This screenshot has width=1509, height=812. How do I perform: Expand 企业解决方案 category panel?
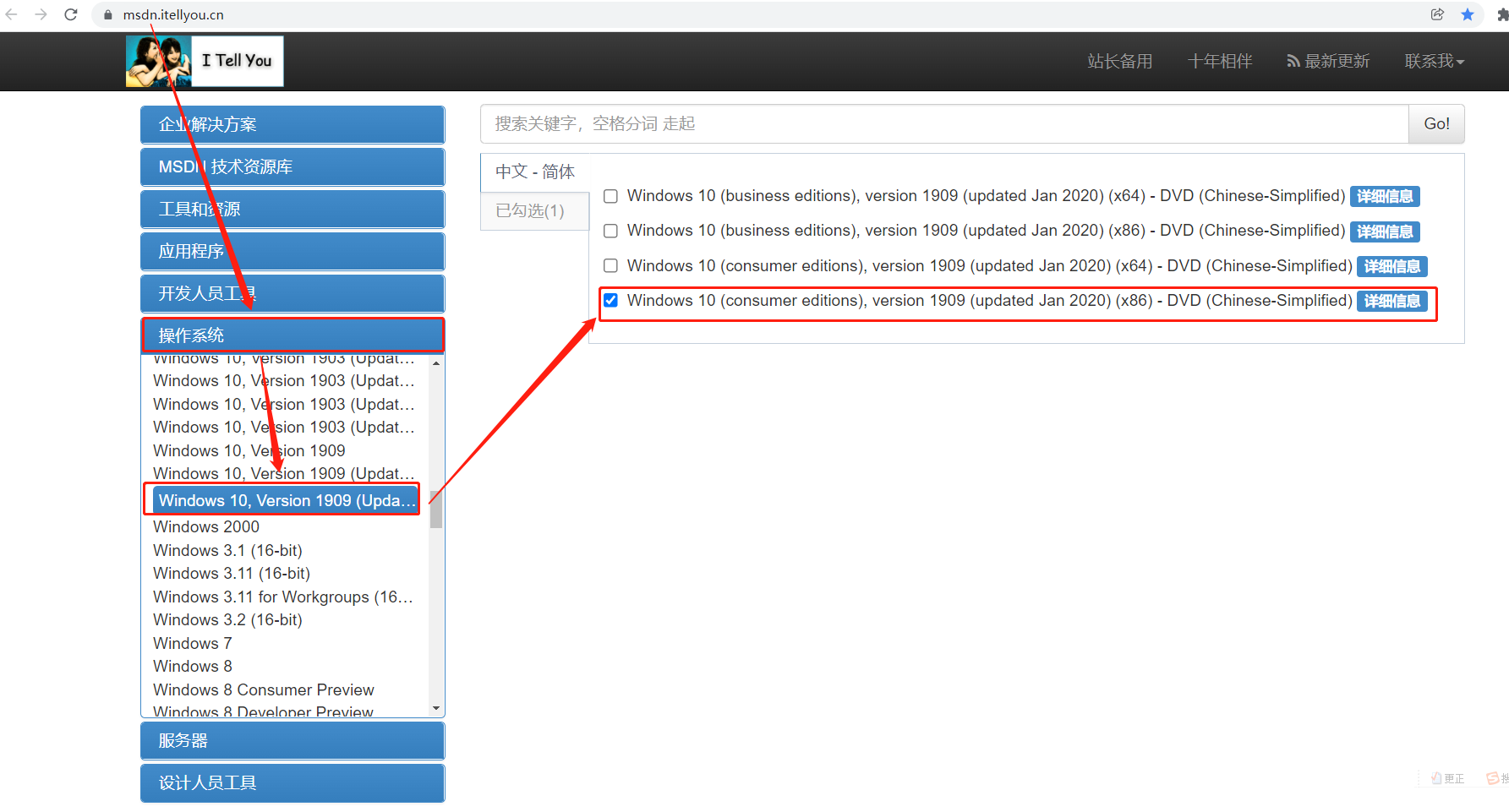tap(293, 124)
